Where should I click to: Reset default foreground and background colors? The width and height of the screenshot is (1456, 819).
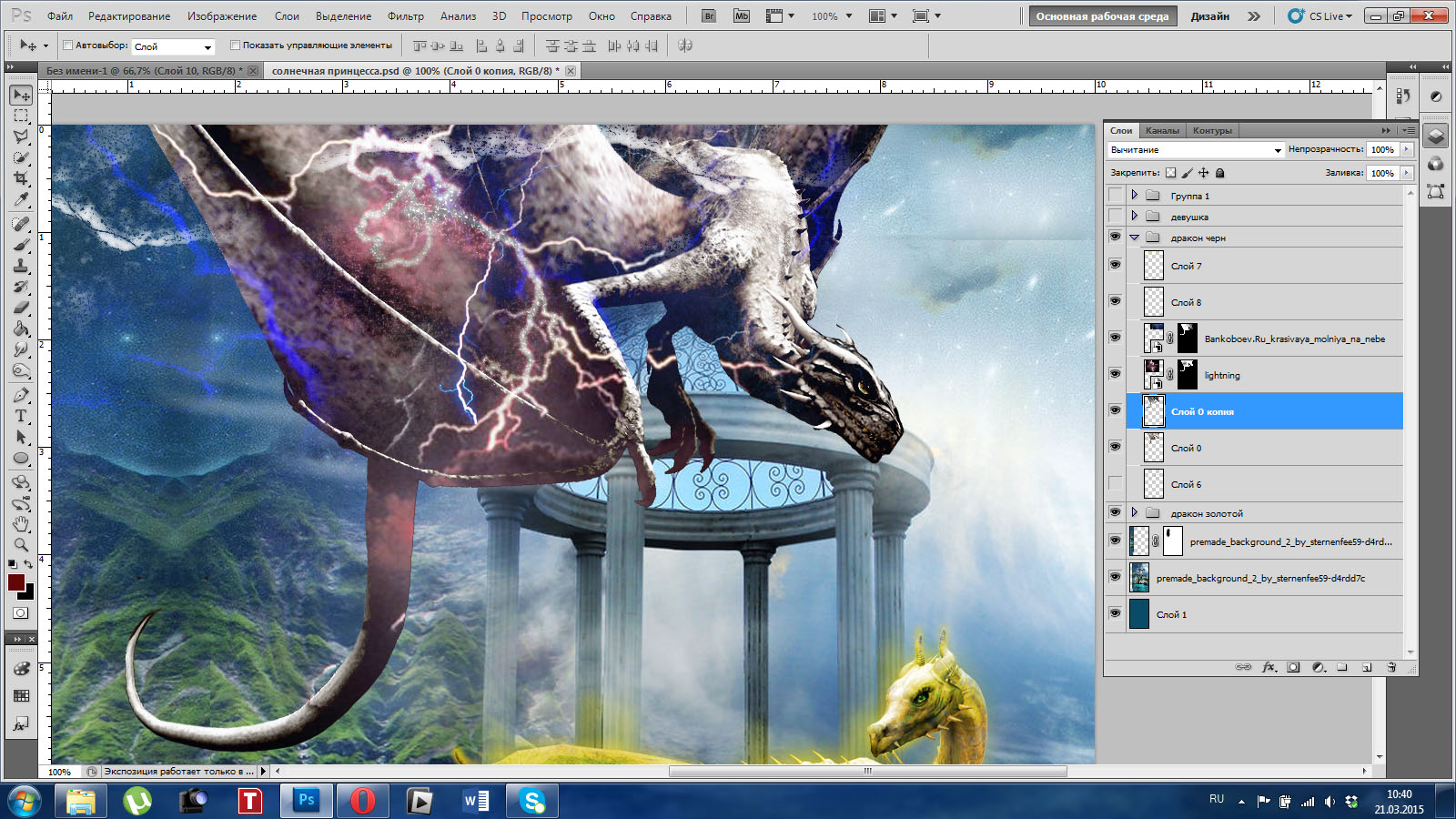point(12,564)
